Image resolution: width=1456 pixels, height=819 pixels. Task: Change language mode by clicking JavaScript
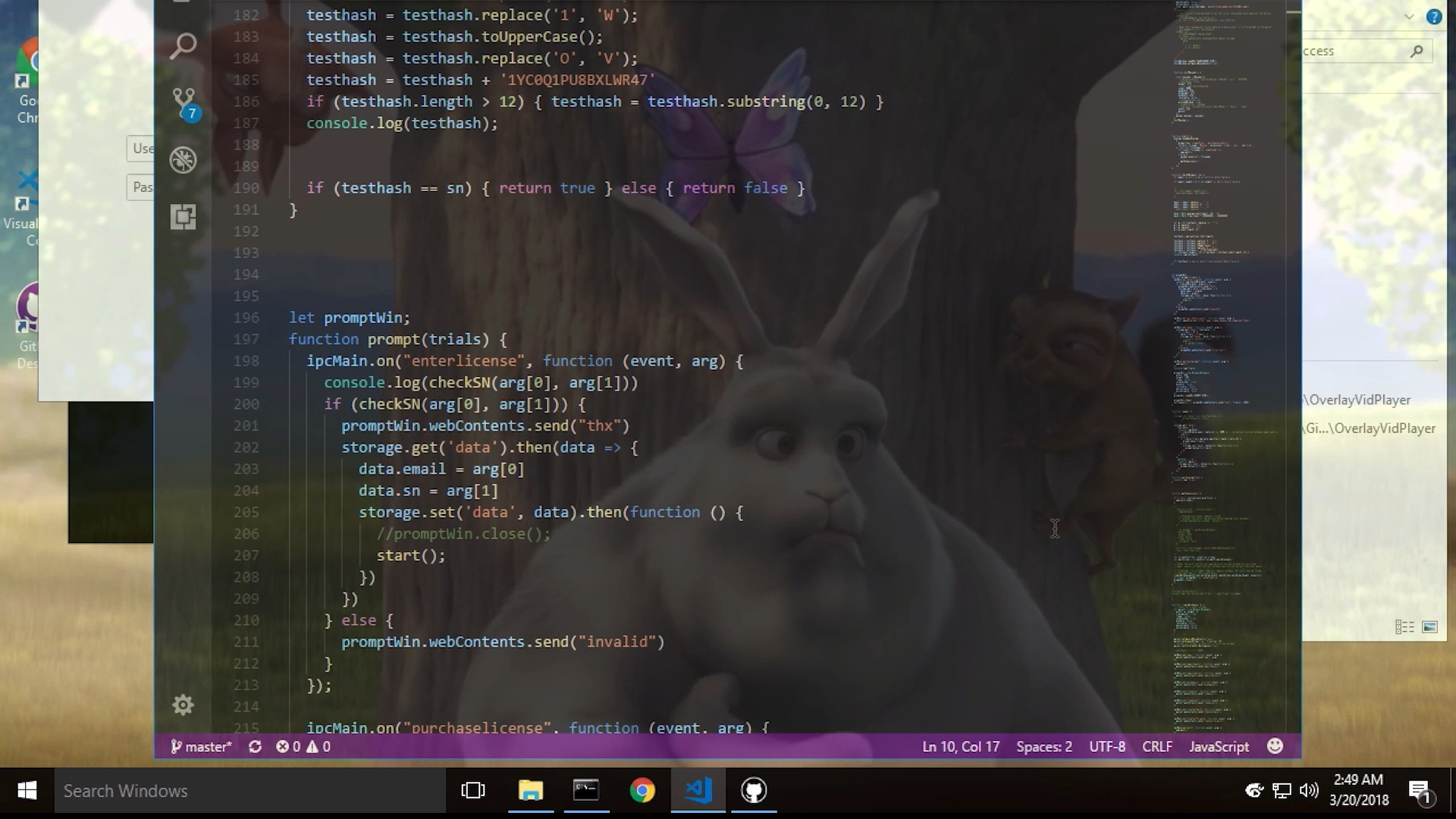pos(1218,746)
